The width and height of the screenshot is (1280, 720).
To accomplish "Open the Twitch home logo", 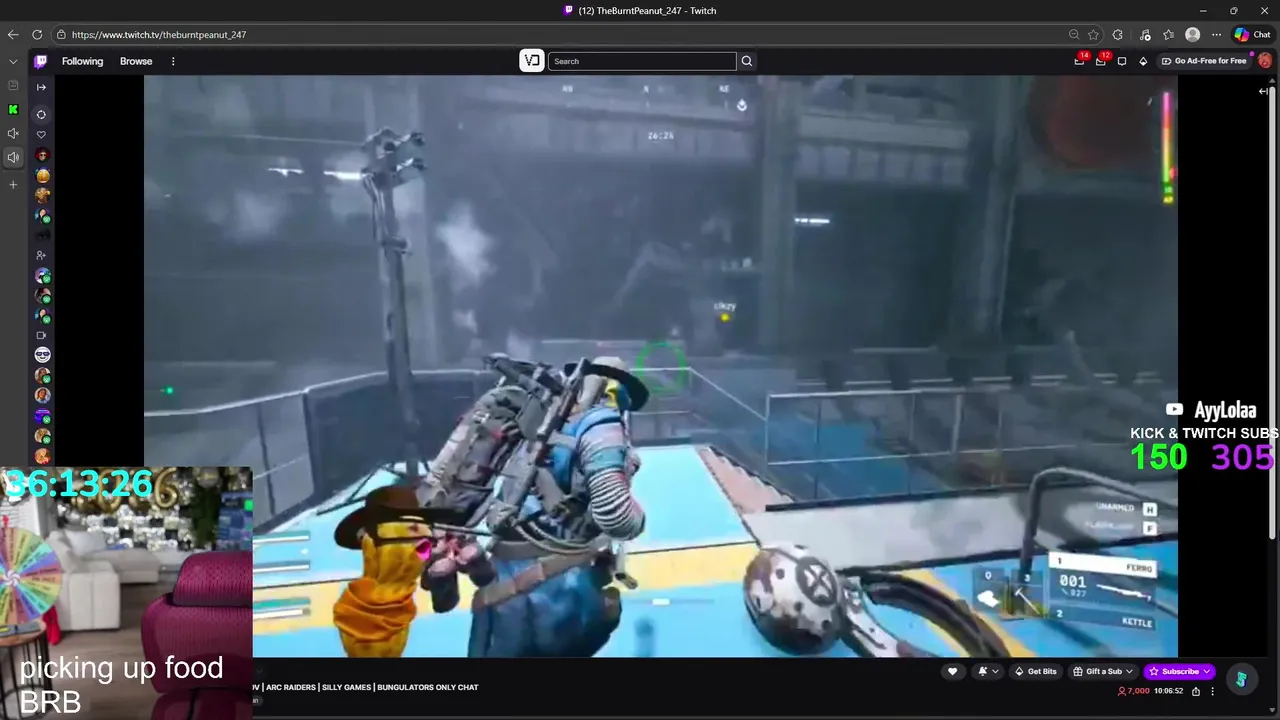I will (x=41, y=61).
